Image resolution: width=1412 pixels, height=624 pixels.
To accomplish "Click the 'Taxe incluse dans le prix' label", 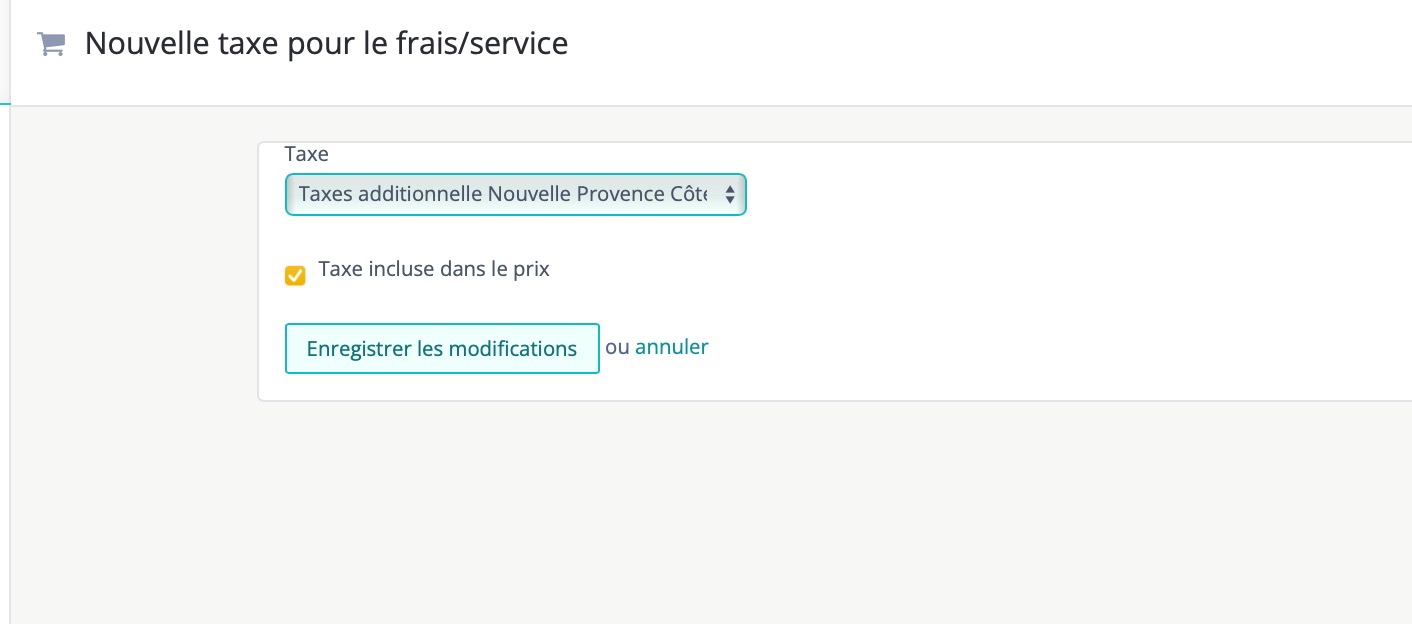I will click(434, 269).
